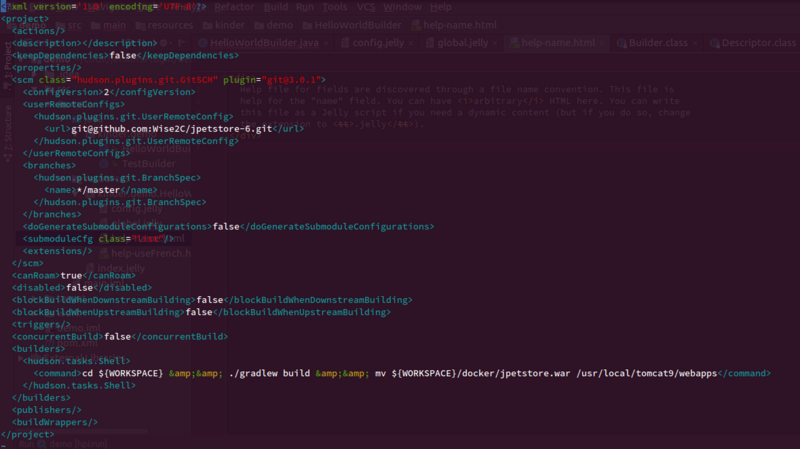This screenshot has height=449, width=800.
Task: Switch to config.jelly editor tab
Action: click(x=378, y=43)
